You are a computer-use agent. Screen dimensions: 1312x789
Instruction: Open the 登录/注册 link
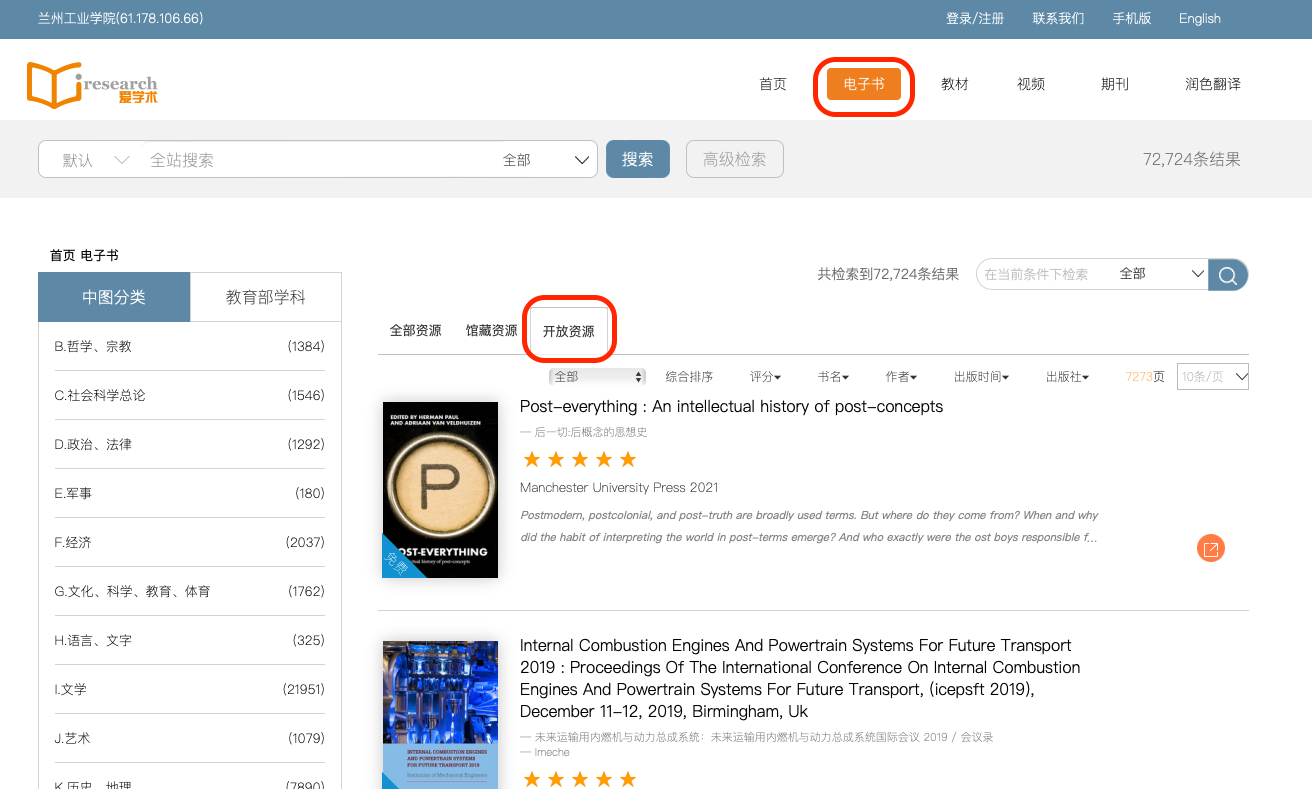tap(974, 18)
